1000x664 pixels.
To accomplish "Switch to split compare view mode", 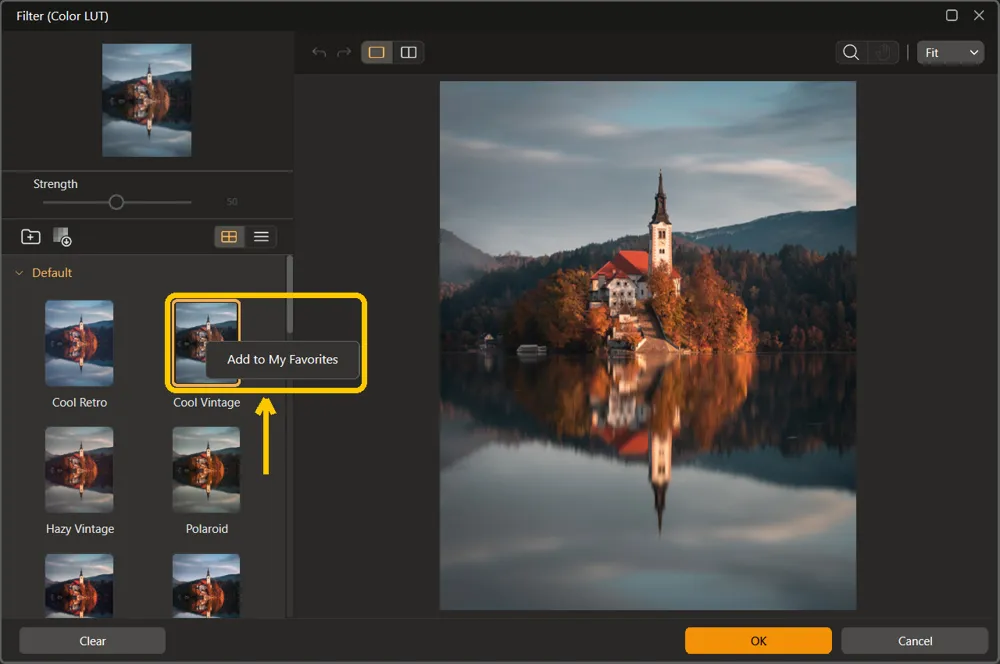I will coord(408,52).
